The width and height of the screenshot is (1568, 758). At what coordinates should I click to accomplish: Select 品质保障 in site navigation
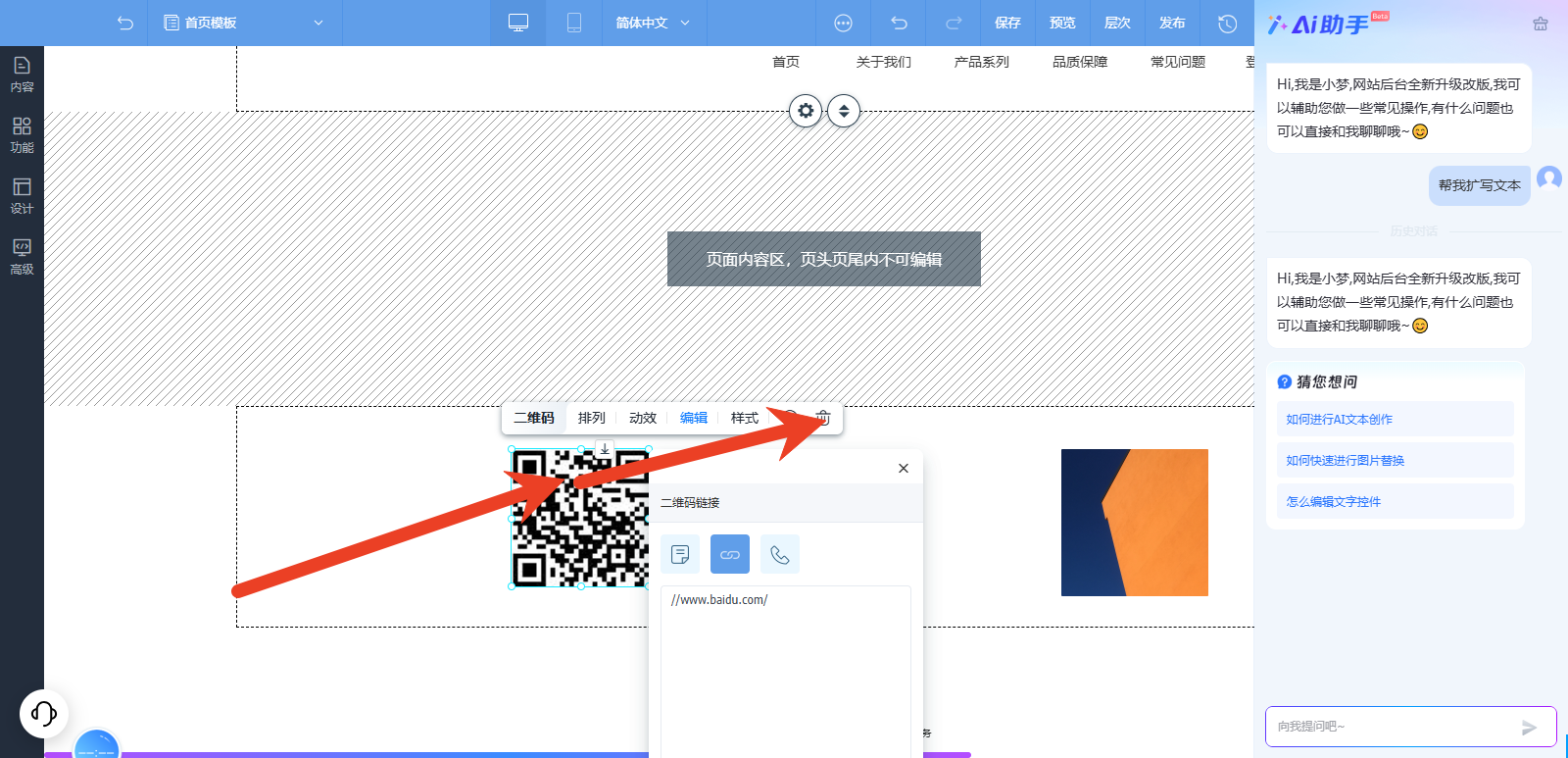[1080, 62]
